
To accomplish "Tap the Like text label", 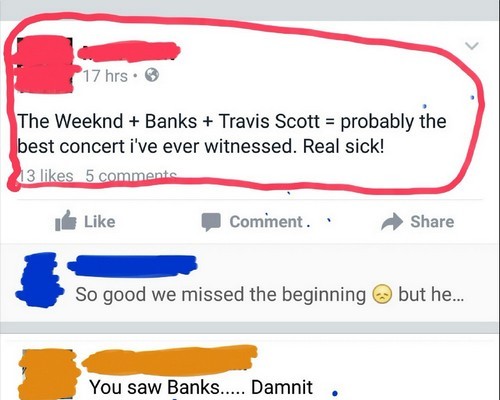I will point(100,222).
